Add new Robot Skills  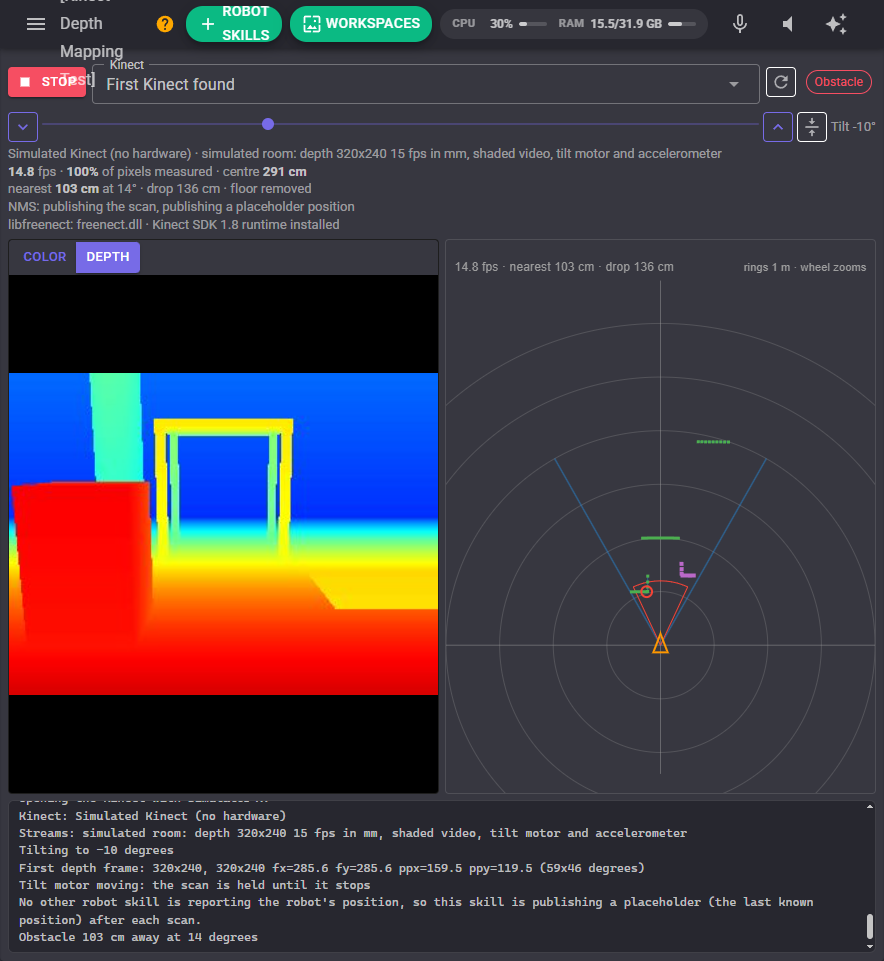click(x=234, y=24)
